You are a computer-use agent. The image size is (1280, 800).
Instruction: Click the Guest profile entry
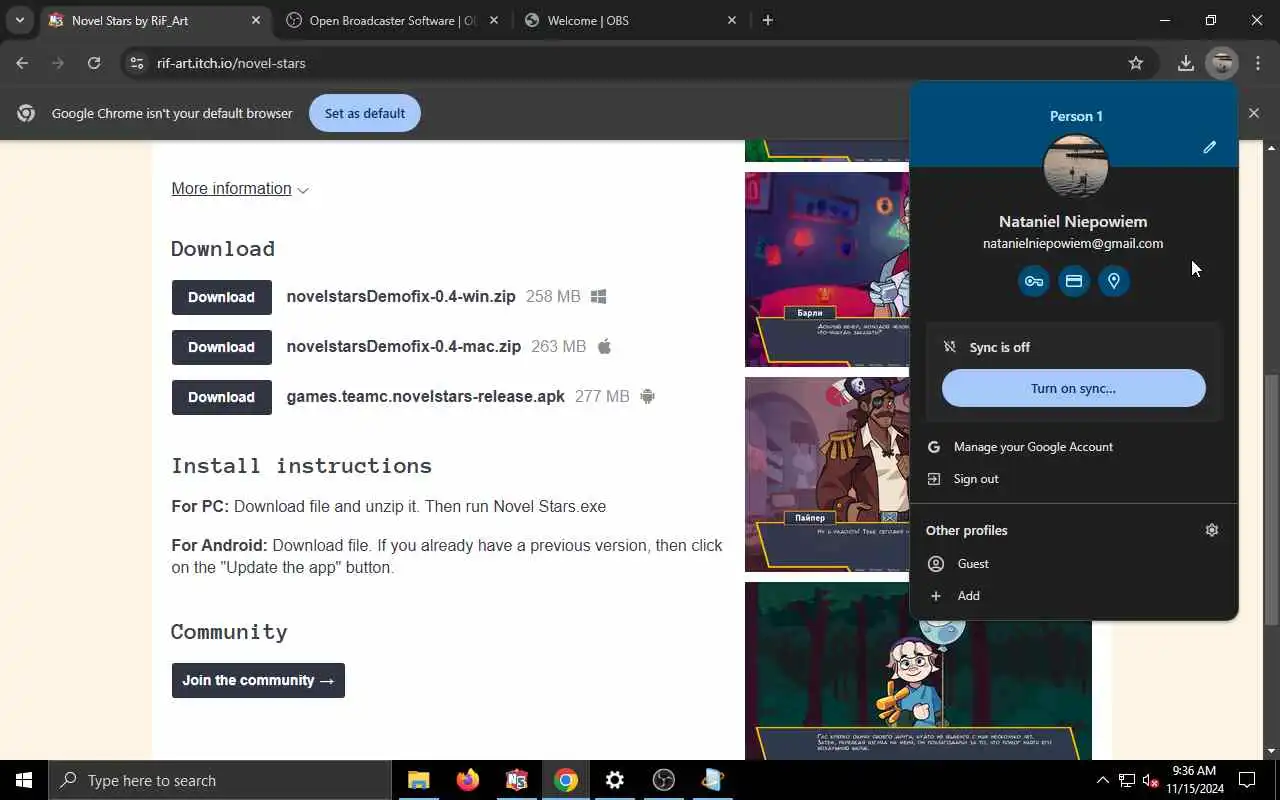[x=1074, y=564]
